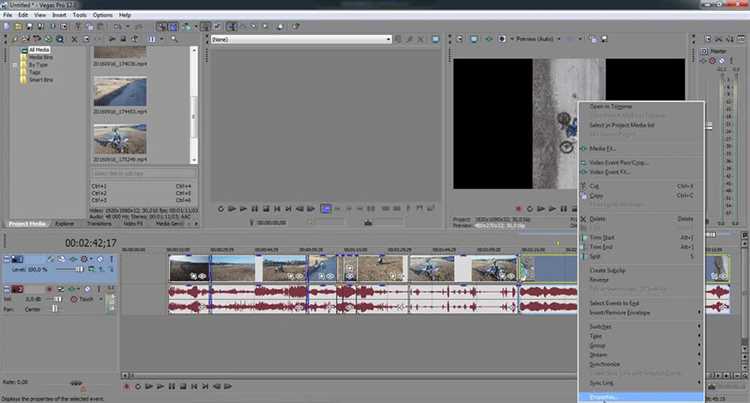
Task: Open the audio track Touch automation dropdown
Action: pos(101,299)
